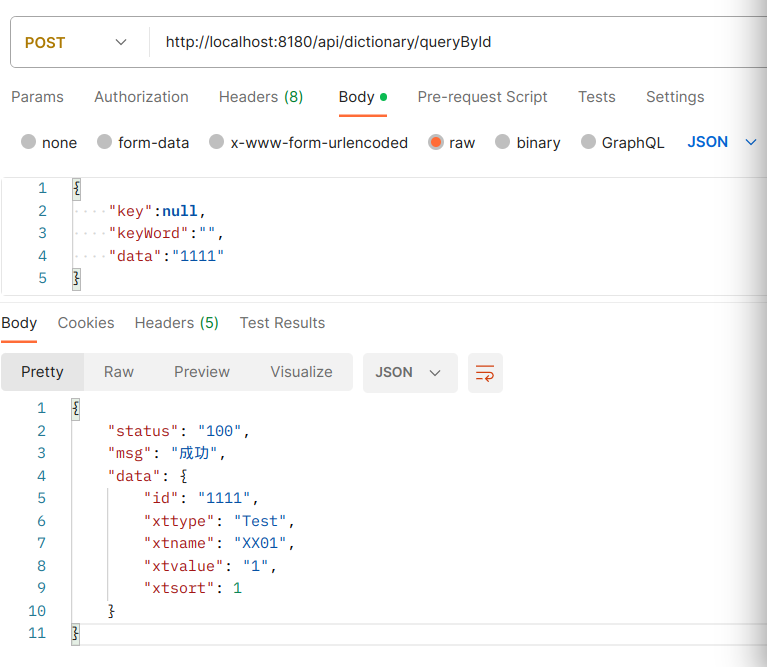This screenshot has width=767, height=667.
Task: Select the raw body radio button
Action: coord(436,142)
